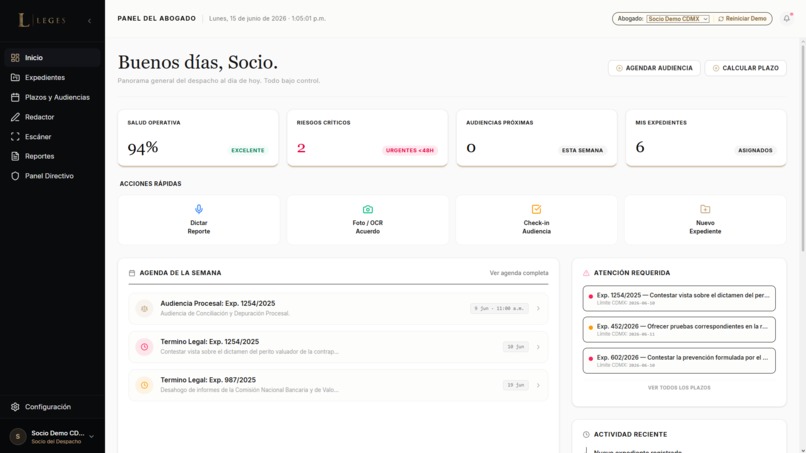Viewport: 806px width, 453px height.
Task: Open alert Exp. 602/2026 Contestar la prevención
Action: pyautogui.click(x=679, y=360)
